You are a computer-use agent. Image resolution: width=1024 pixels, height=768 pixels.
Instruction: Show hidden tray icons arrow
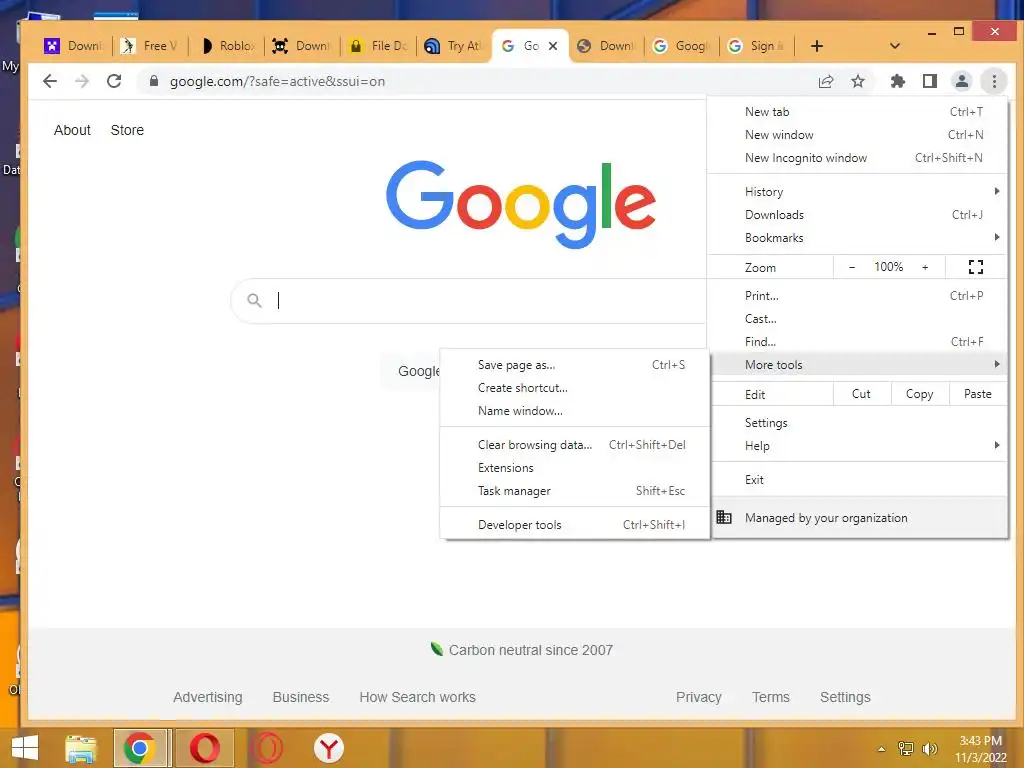(881, 749)
